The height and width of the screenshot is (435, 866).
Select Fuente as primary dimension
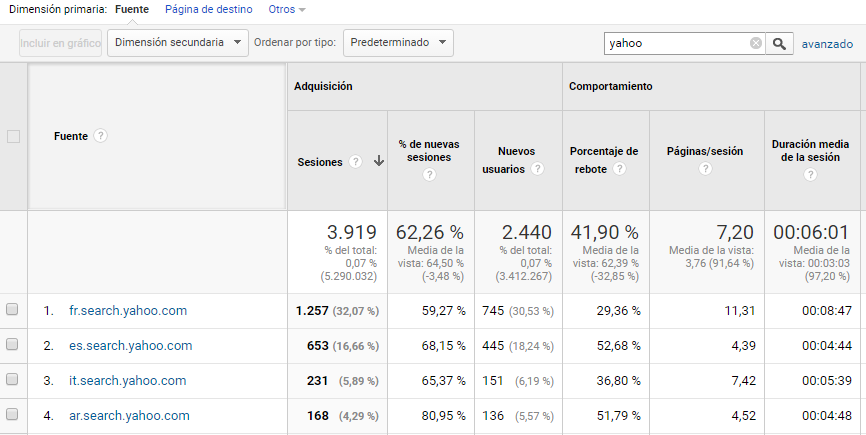pyautogui.click(x=132, y=9)
